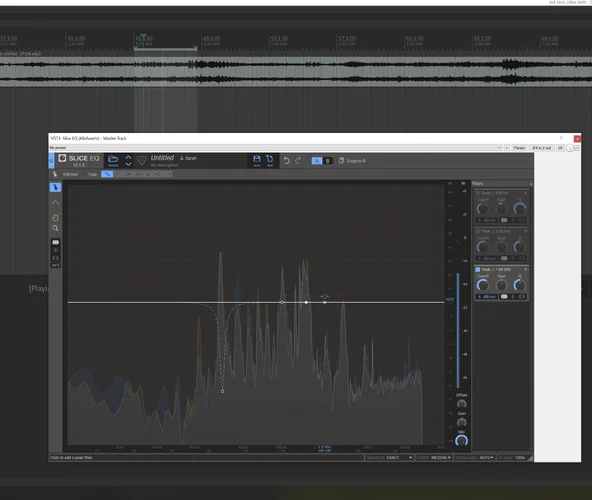Select the curve draw tool below edit tool
592x500 pixels.
[x=55, y=203]
